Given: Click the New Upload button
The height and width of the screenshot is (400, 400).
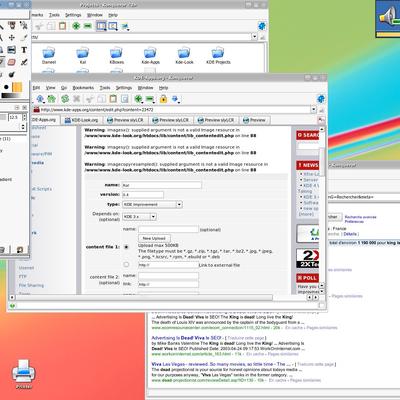Looking at the screenshot, I should 154,238.
